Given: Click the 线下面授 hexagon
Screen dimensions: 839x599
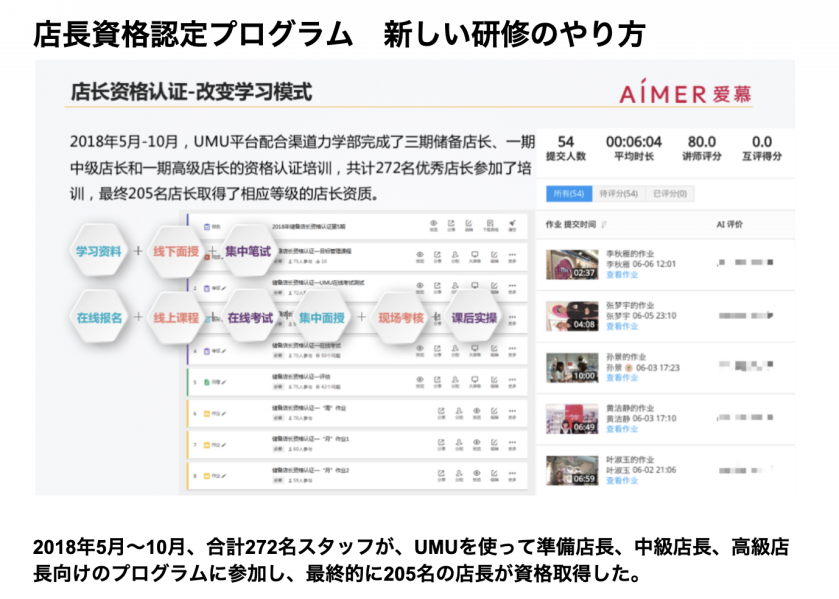Looking at the screenshot, I should coord(176,251).
